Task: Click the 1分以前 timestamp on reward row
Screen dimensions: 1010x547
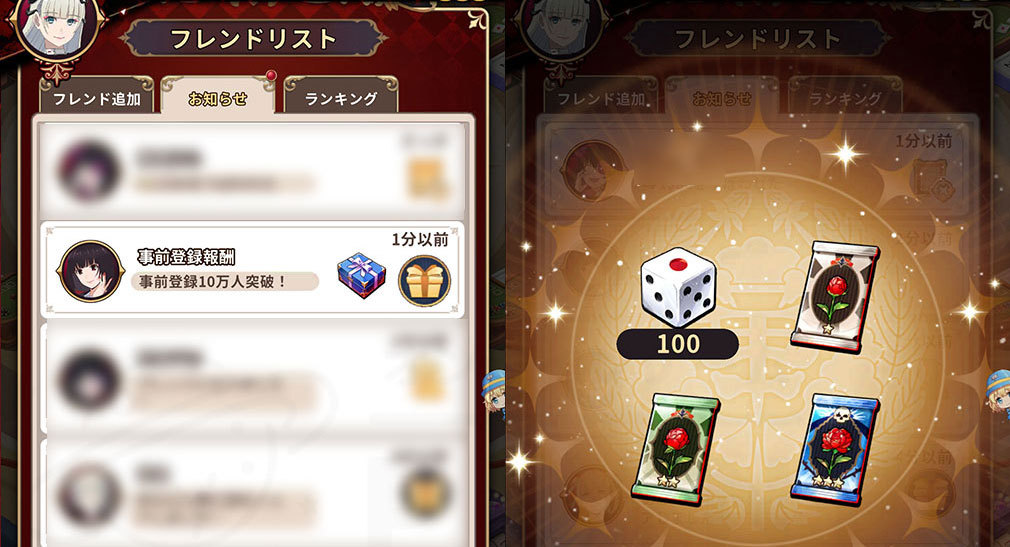Action: [420, 240]
